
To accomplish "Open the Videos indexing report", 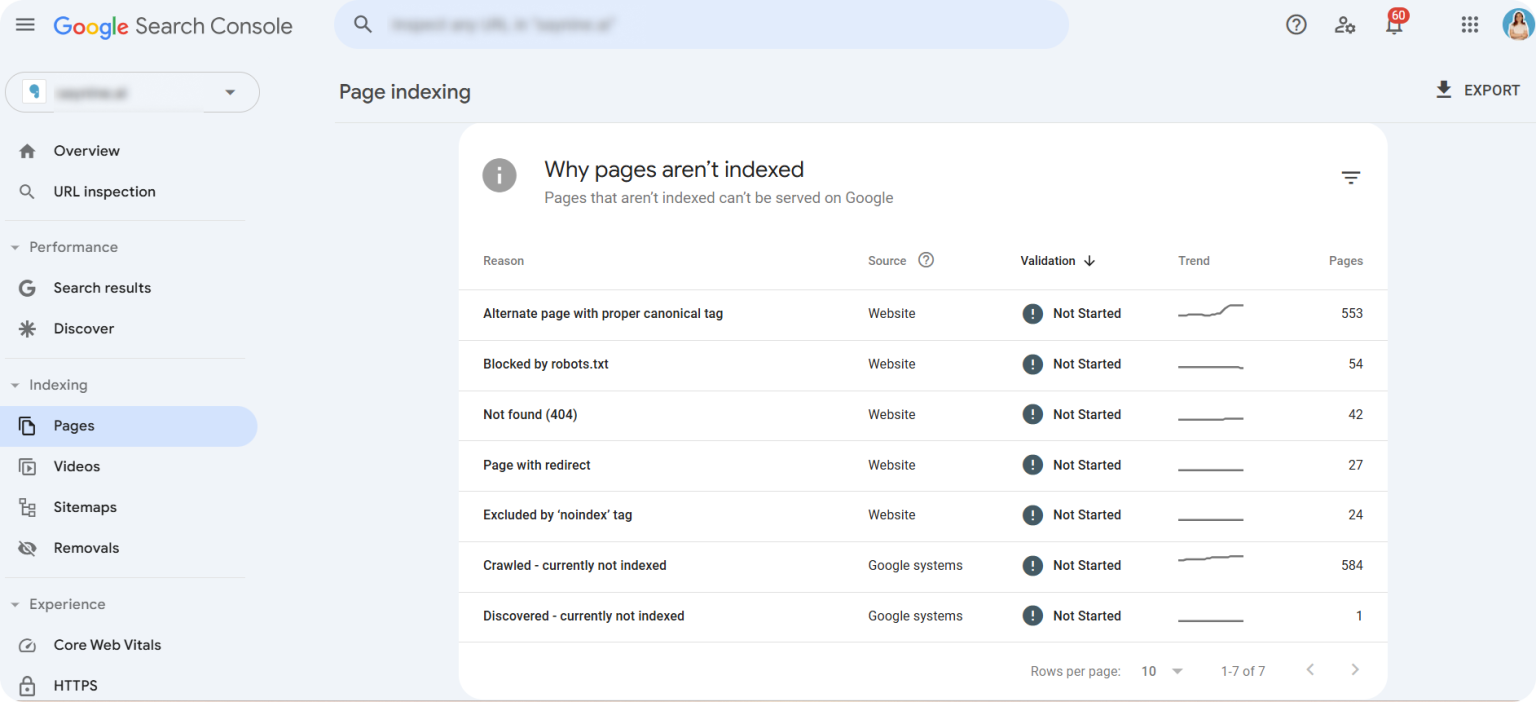I will 77,466.
